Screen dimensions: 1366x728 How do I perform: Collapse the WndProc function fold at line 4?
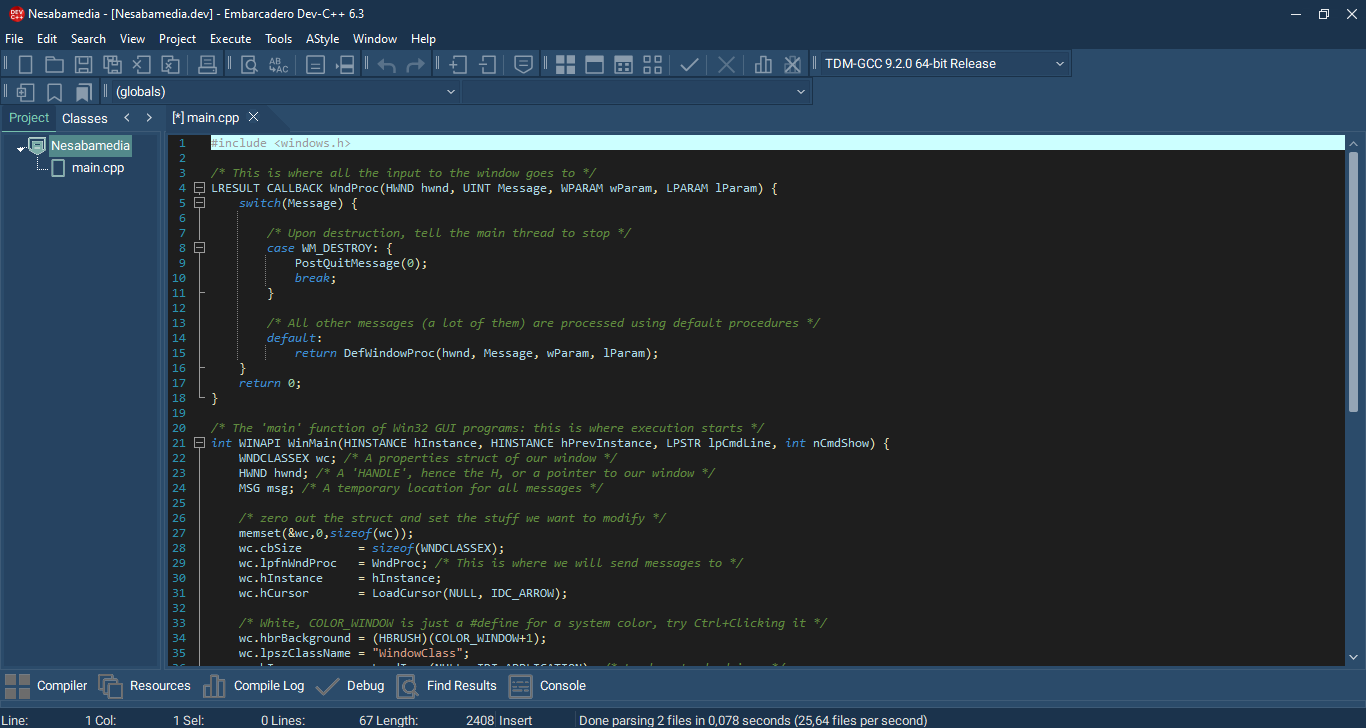pyautogui.click(x=200, y=188)
